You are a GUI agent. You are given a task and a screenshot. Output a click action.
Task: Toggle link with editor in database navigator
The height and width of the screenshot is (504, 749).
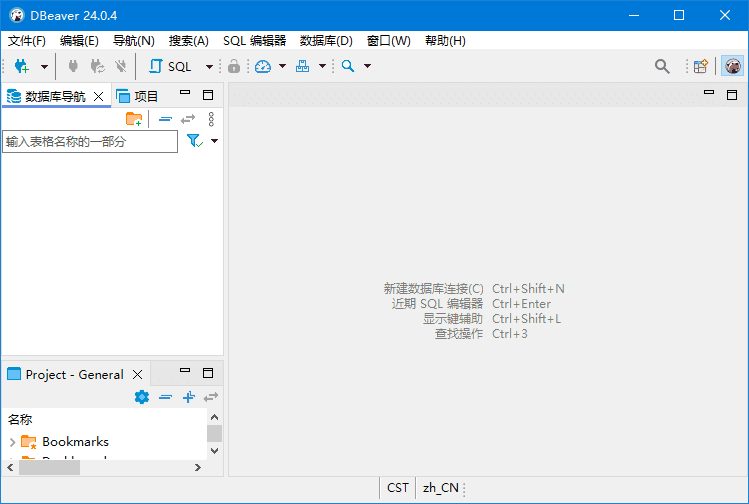(x=187, y=119)
